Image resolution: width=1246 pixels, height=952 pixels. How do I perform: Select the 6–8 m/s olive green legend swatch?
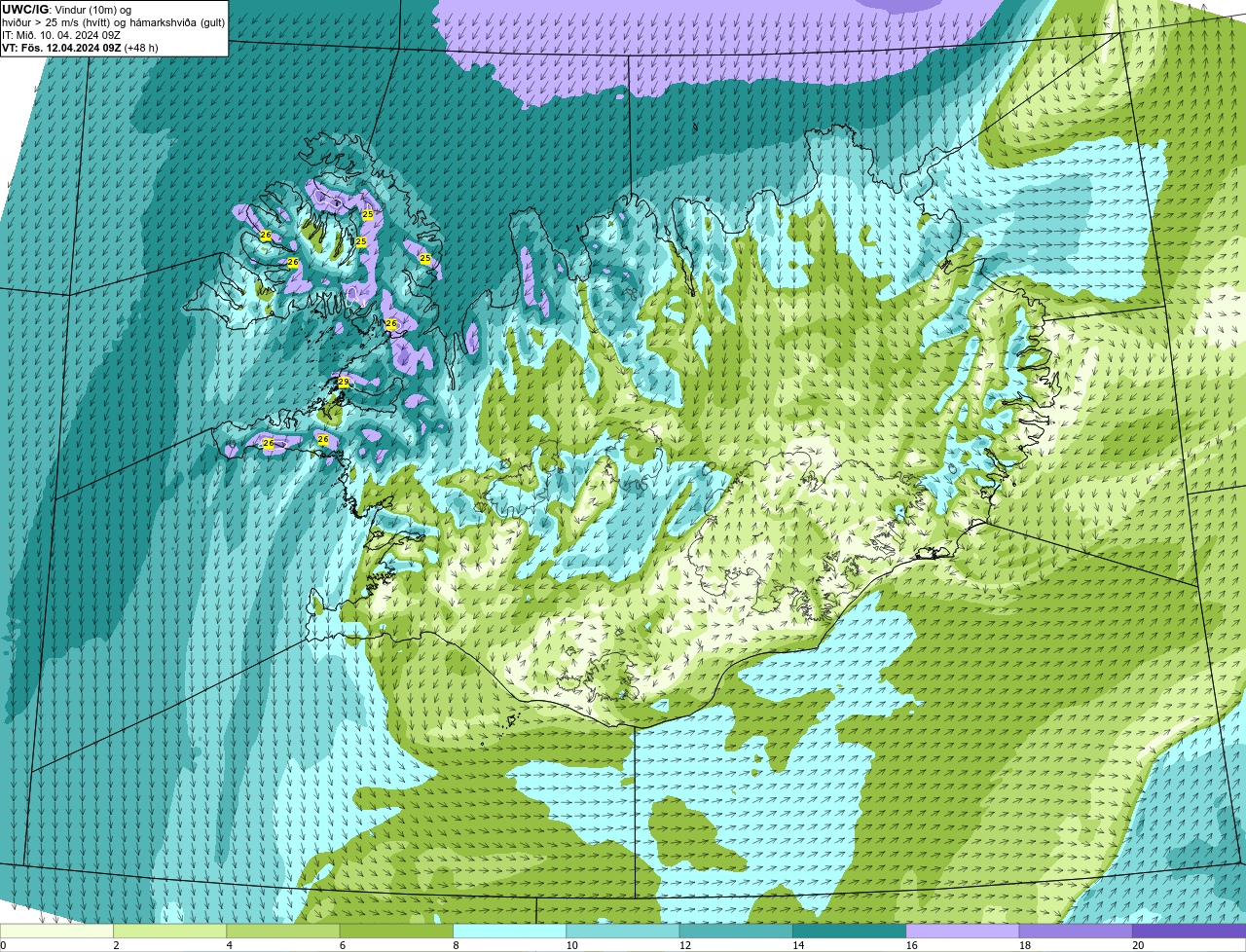pos(396,931)
